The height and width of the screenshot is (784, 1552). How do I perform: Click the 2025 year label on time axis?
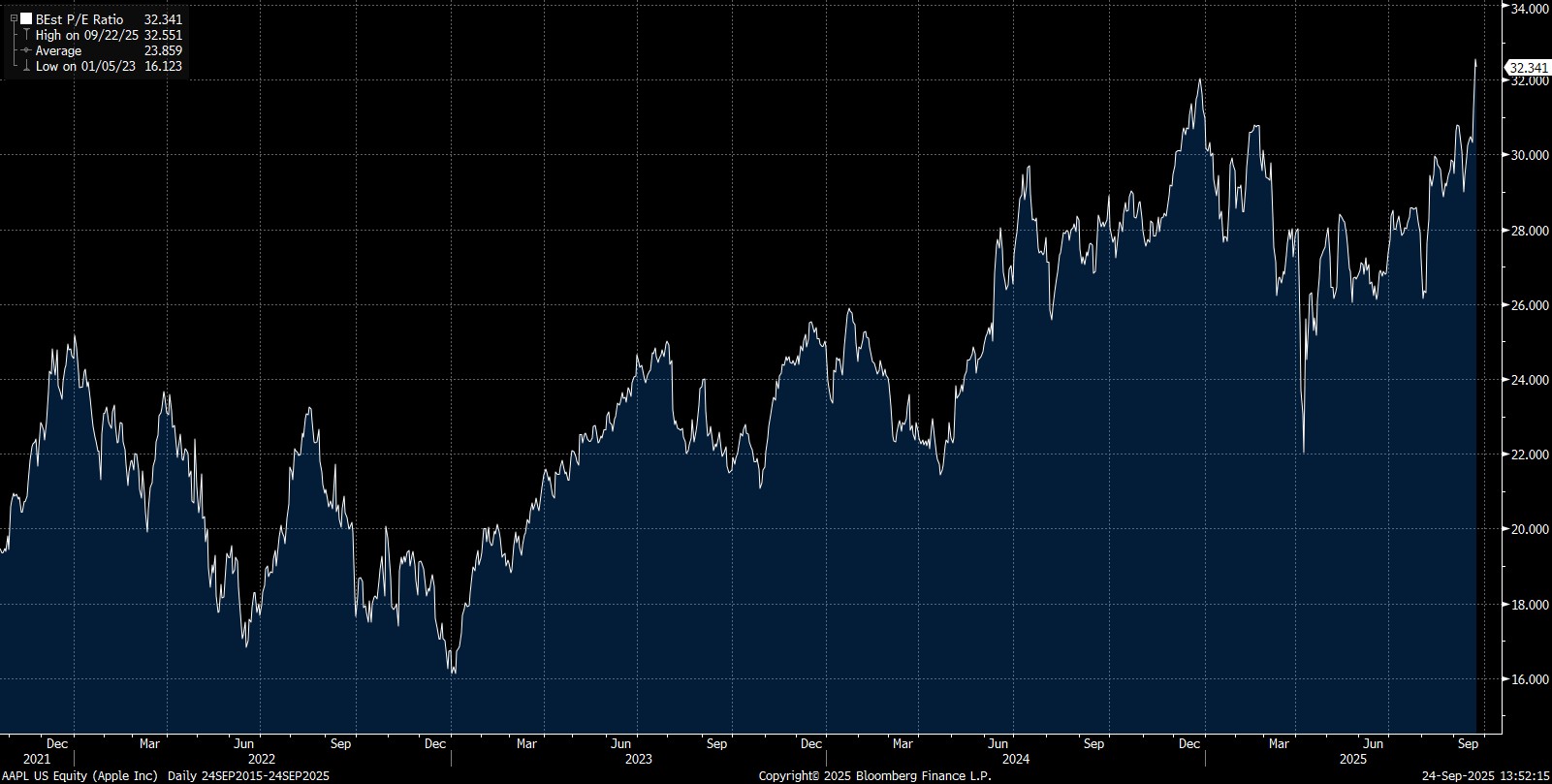(1352, 760)
